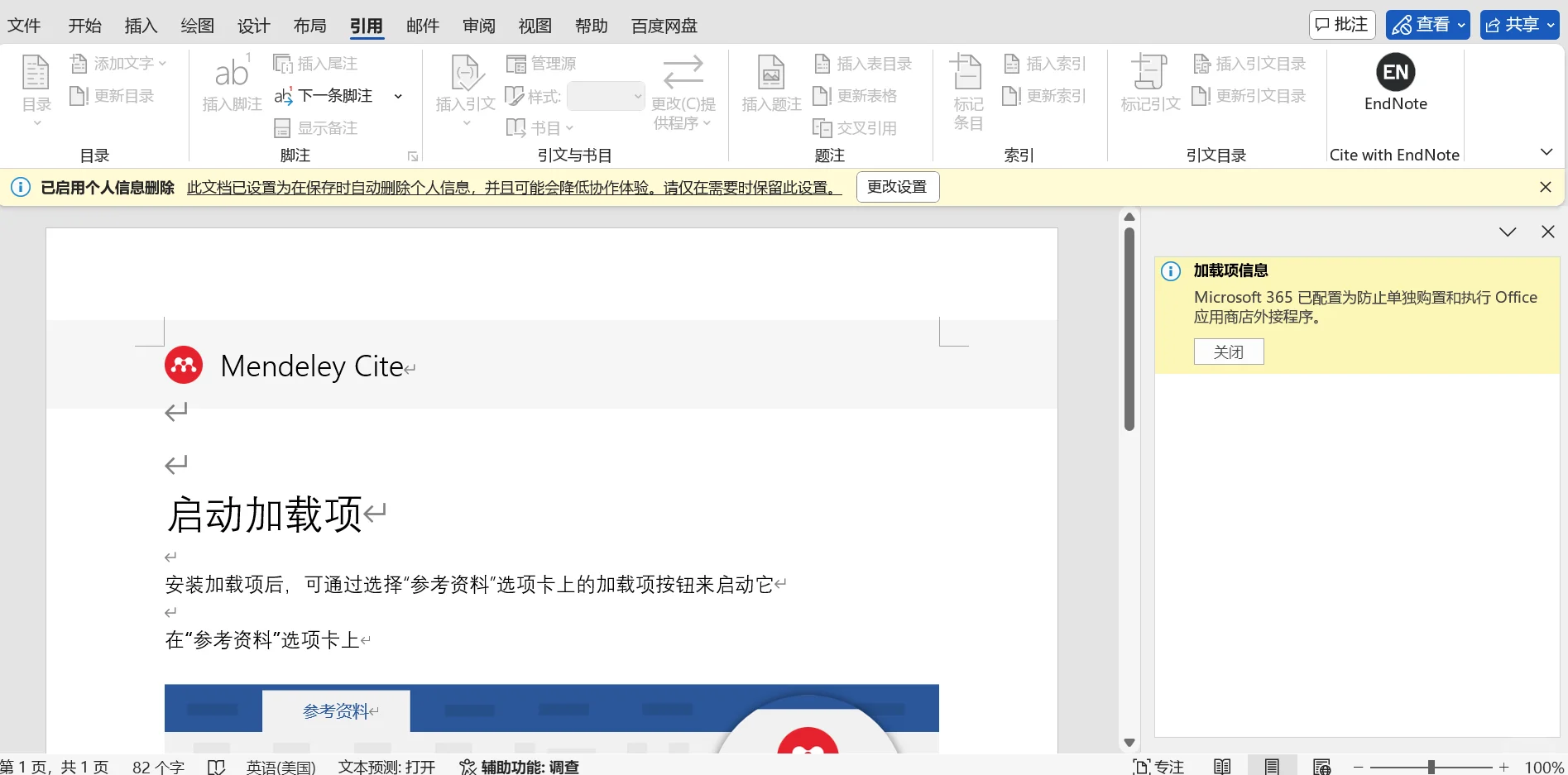Click 辅助功能: 调查 accessibility checker
This screenshot has width=1568, height=775.
pyautogui.click(x=520, y=767)
